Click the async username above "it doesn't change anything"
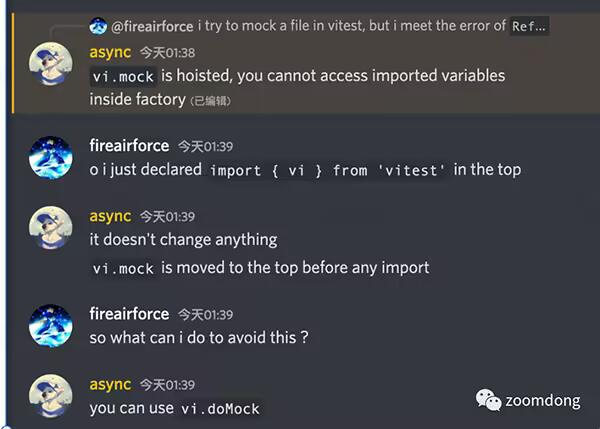The width and height of the screenshot is (600, 429). 110,216
